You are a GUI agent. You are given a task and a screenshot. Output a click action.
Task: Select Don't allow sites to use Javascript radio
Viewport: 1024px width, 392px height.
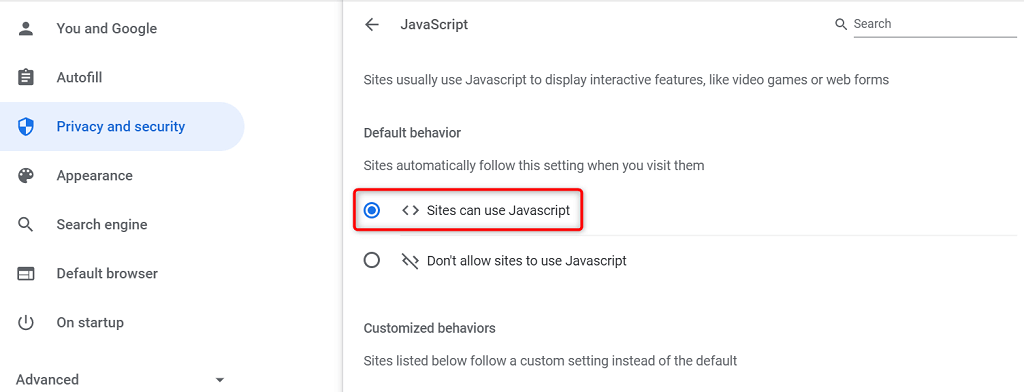[x=372, y=261]
